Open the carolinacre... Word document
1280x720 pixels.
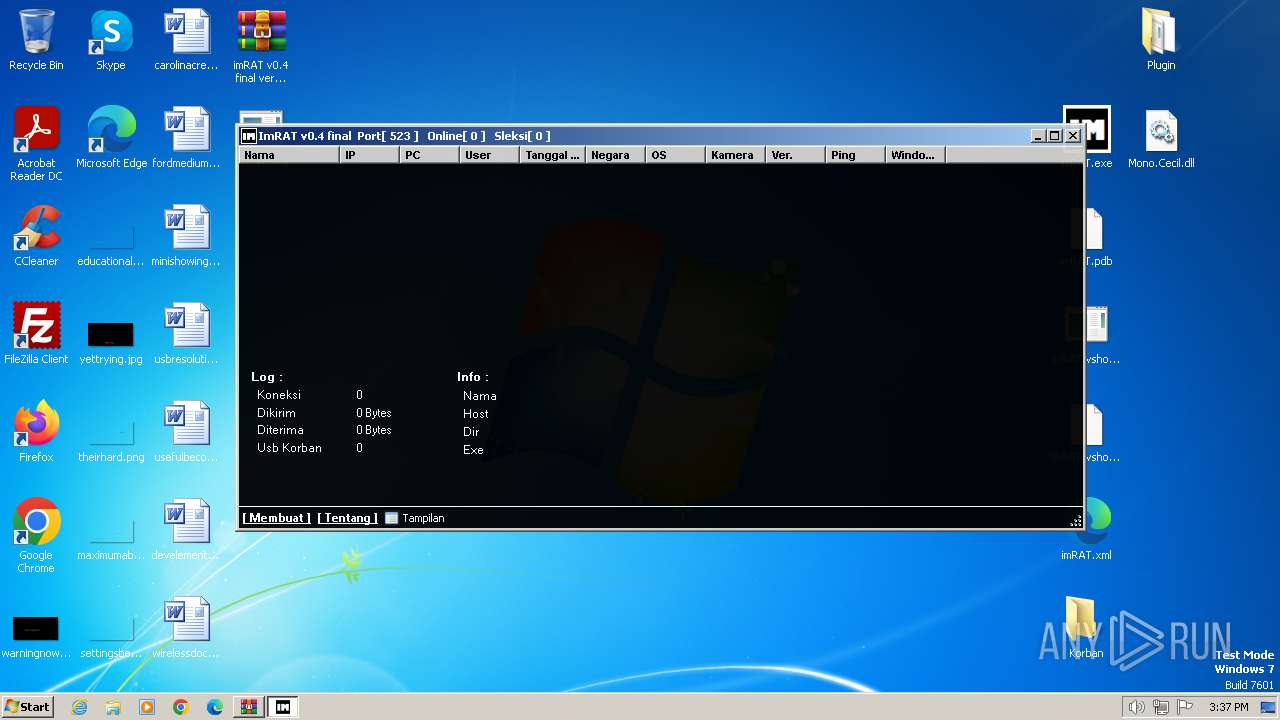click(x=186, y=40)
